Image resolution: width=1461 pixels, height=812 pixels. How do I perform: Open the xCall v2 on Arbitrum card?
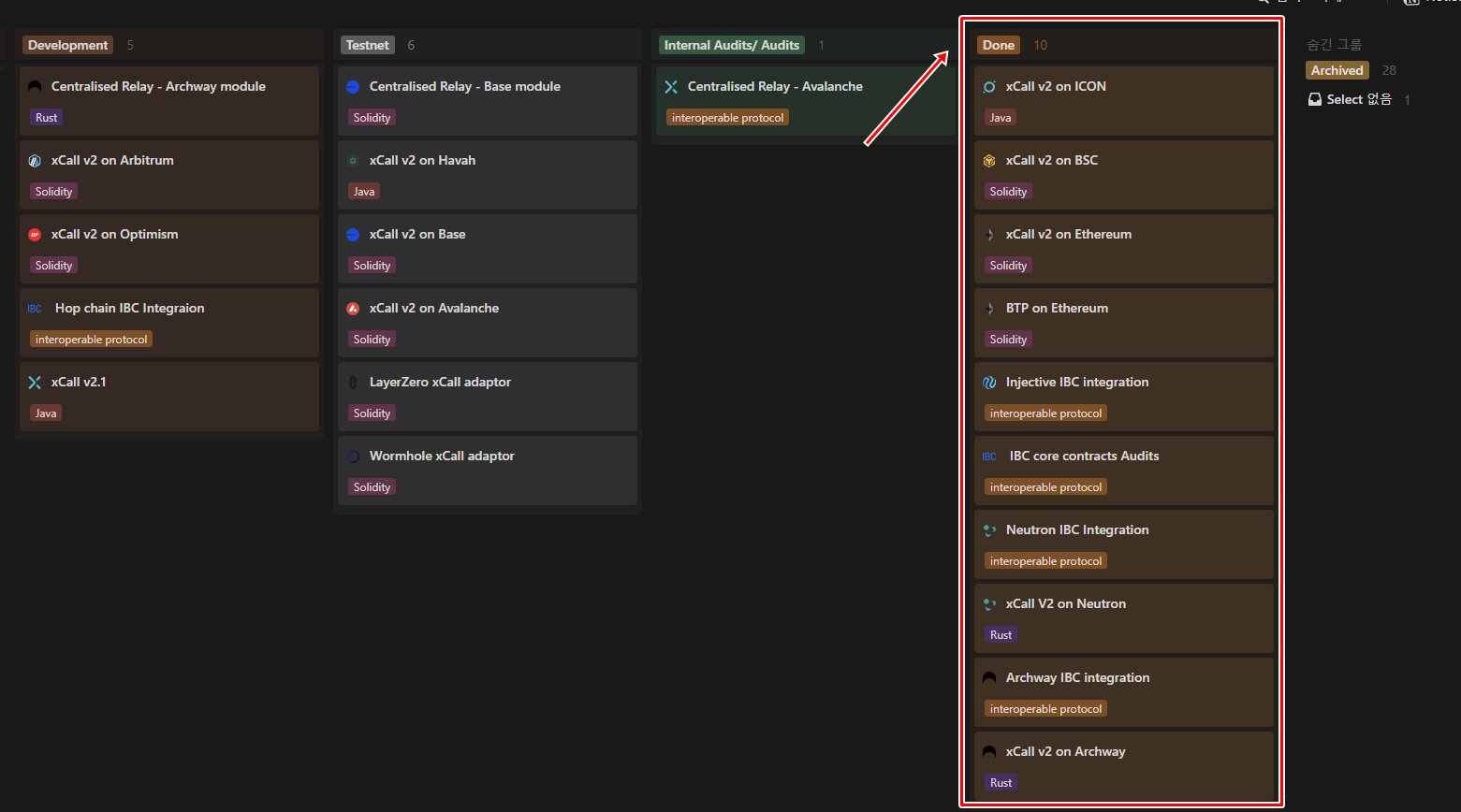pos(169,175)
